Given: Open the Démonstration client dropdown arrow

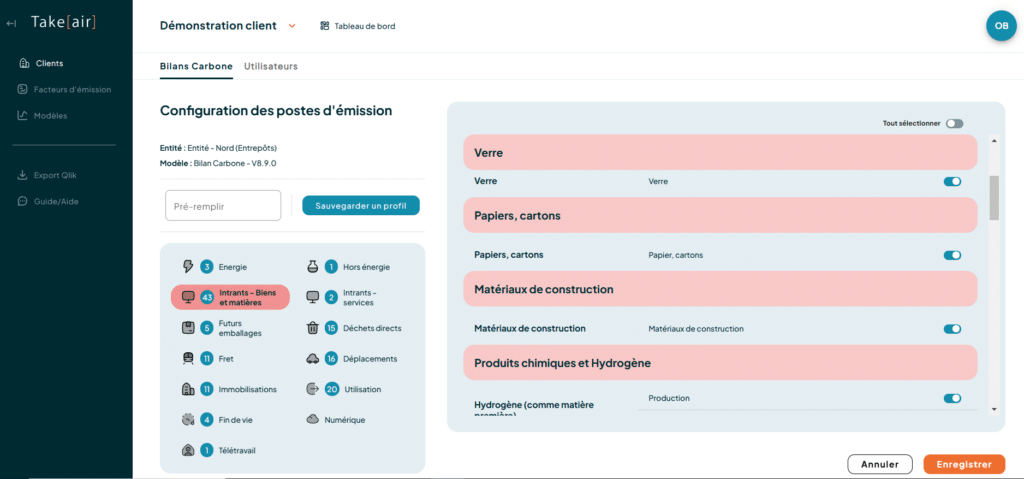Looking at the screenshot, I should click(x=292, y=26).
